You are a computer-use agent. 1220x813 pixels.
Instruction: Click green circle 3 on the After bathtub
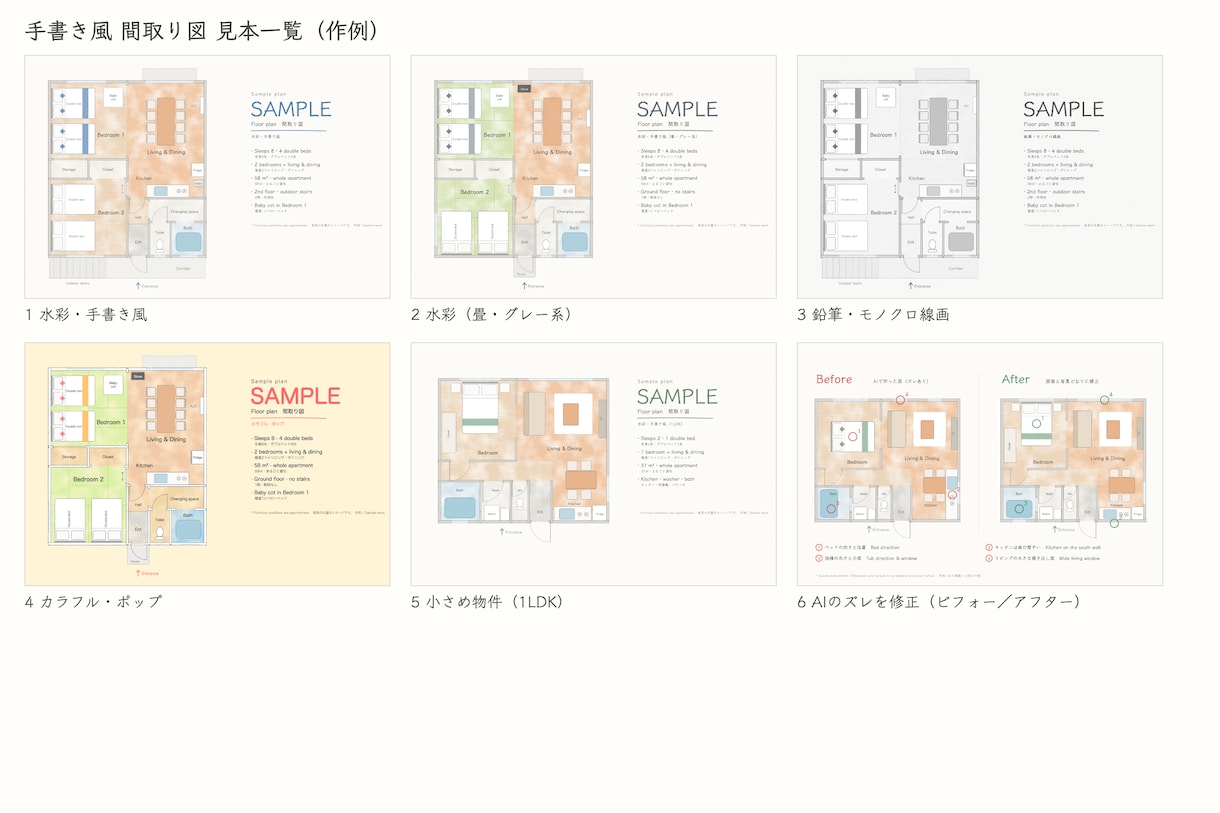[x=1019, y=508]
